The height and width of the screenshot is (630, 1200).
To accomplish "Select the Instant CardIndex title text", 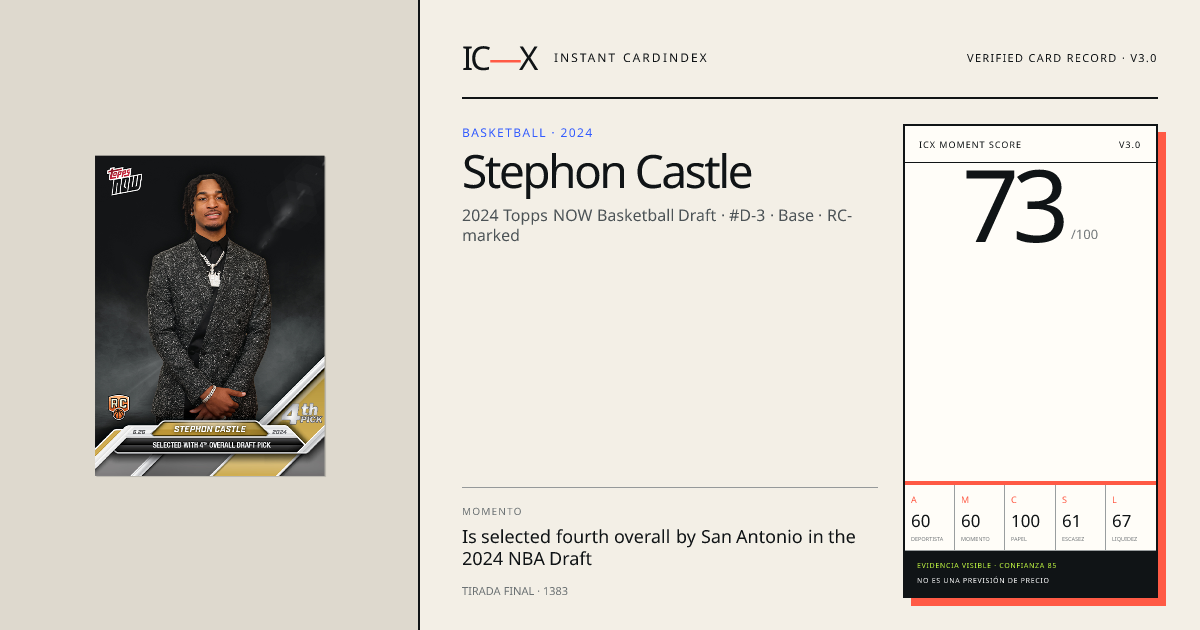I will (630, 58).
